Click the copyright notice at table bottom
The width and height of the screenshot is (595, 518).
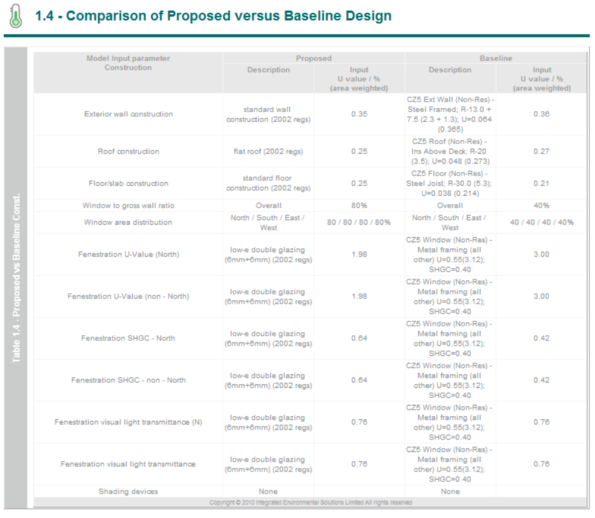pos(310,502)
